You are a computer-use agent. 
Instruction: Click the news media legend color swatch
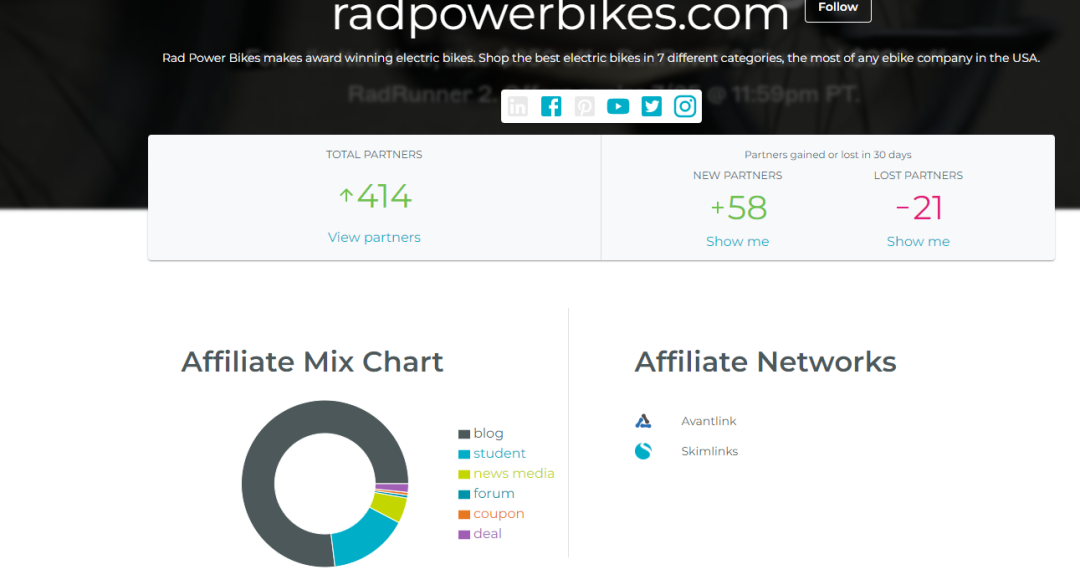click(464, 474)
